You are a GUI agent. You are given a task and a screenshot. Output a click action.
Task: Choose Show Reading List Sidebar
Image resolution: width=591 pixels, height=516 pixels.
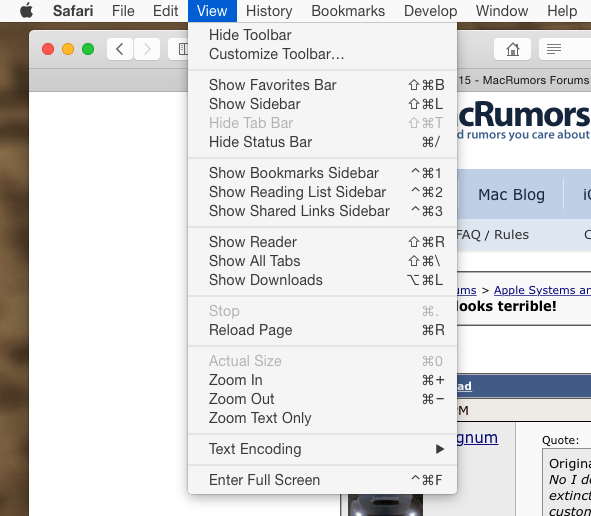click(x=323, y=192)
